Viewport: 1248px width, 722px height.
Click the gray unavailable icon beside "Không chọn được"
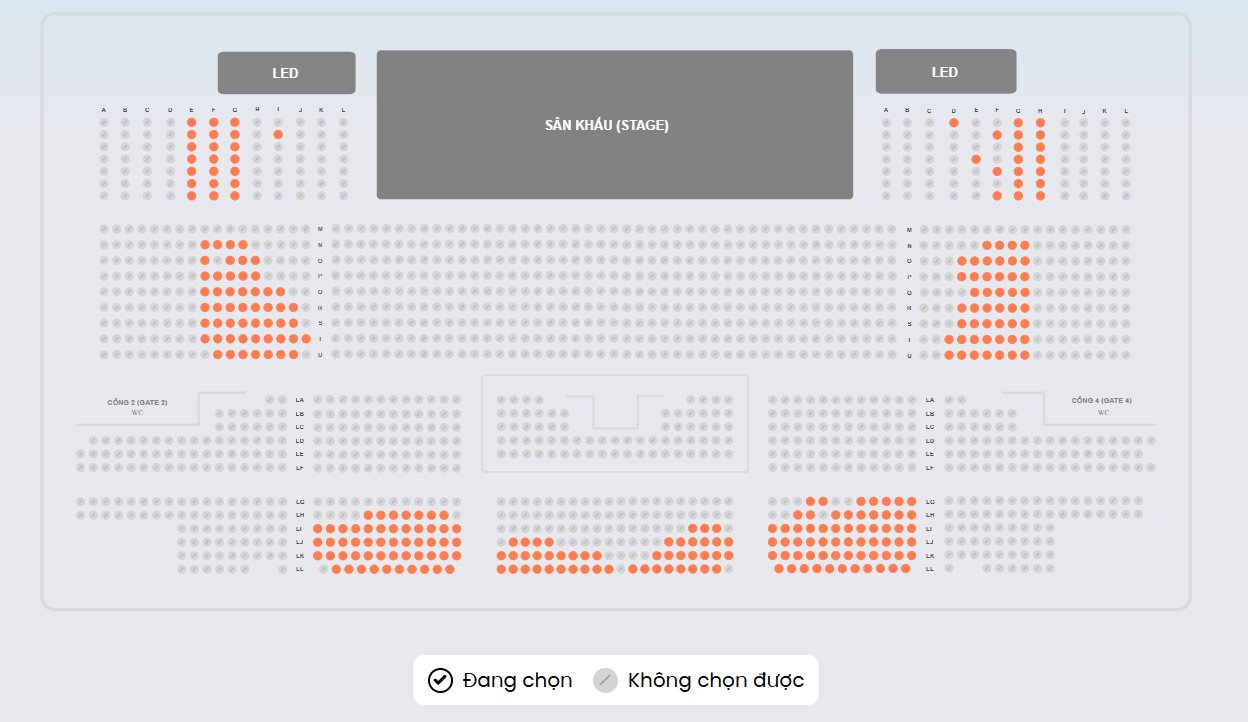point(605,680)
